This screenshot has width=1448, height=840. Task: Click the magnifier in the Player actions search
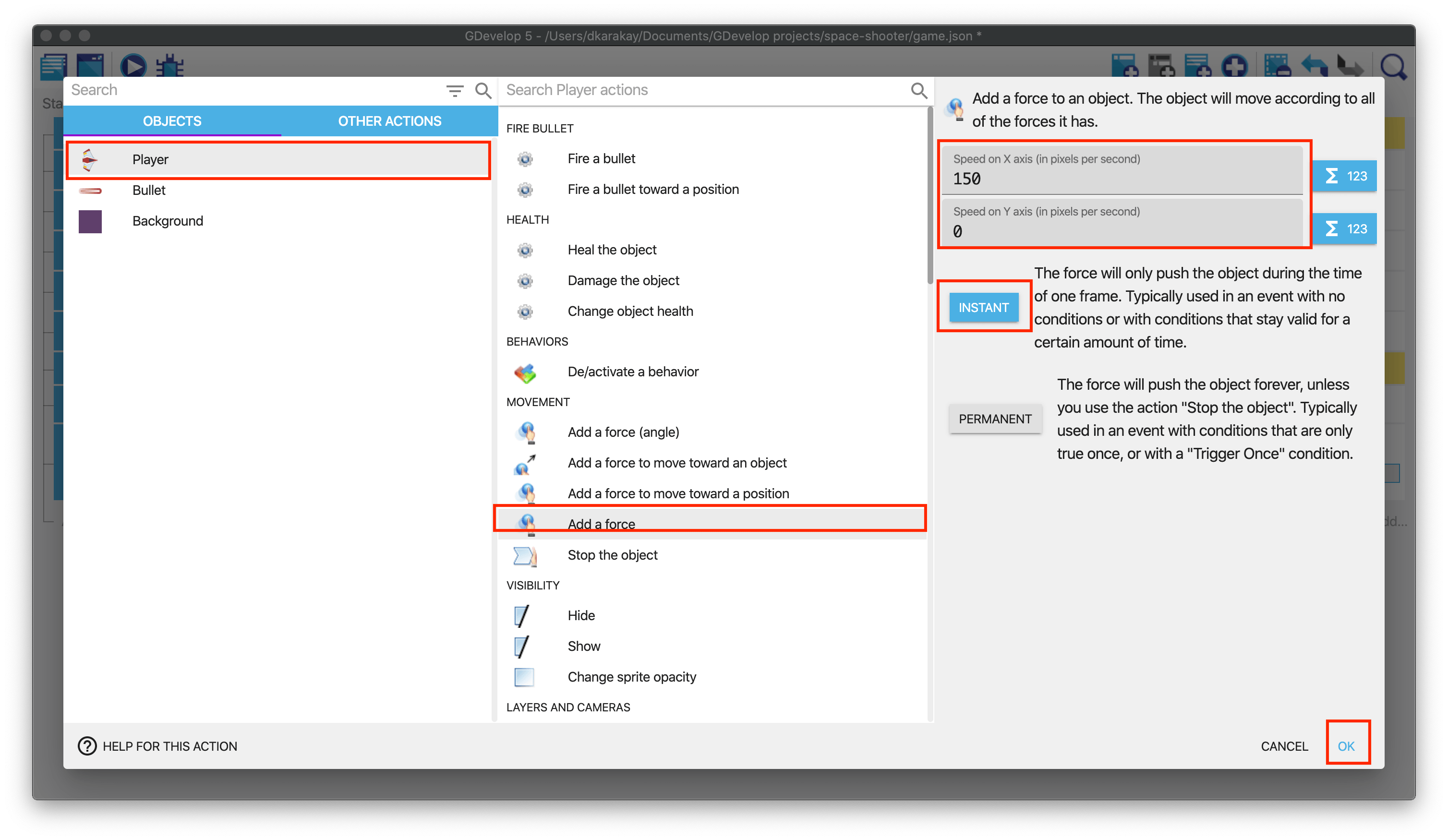click(918, 90)
